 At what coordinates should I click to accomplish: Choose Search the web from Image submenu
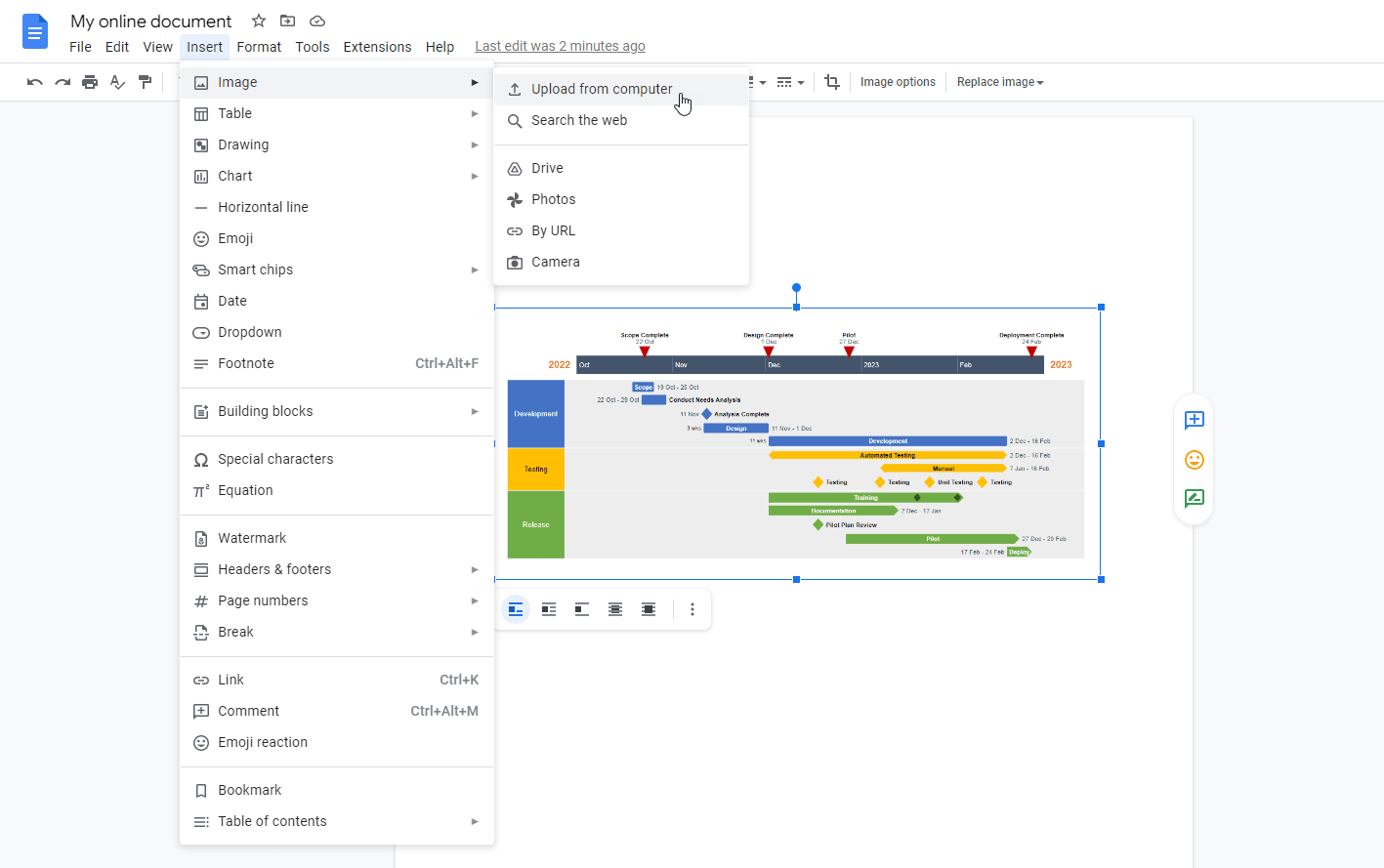tap(578, 120)
